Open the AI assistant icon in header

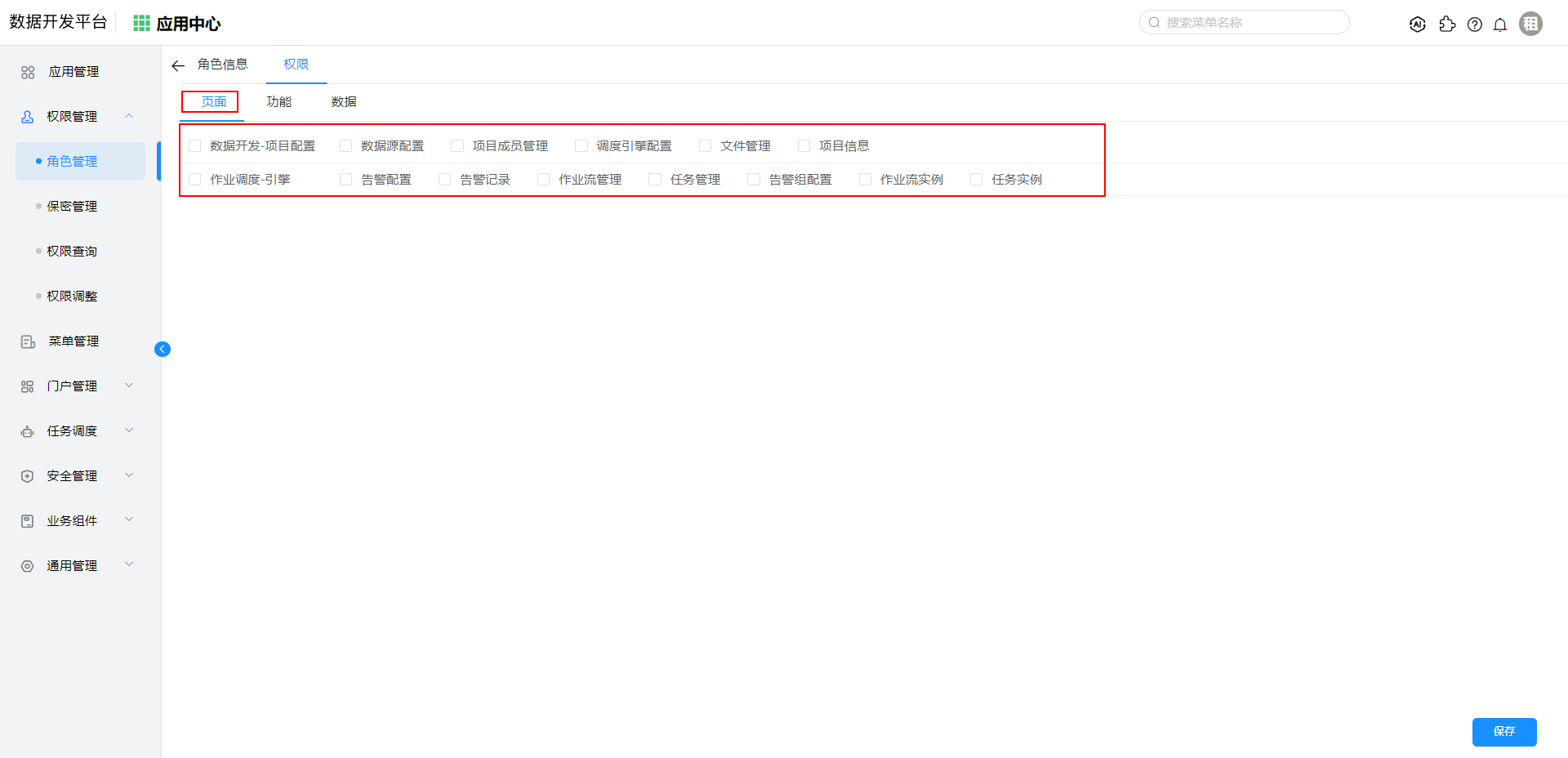(1418, 25)
